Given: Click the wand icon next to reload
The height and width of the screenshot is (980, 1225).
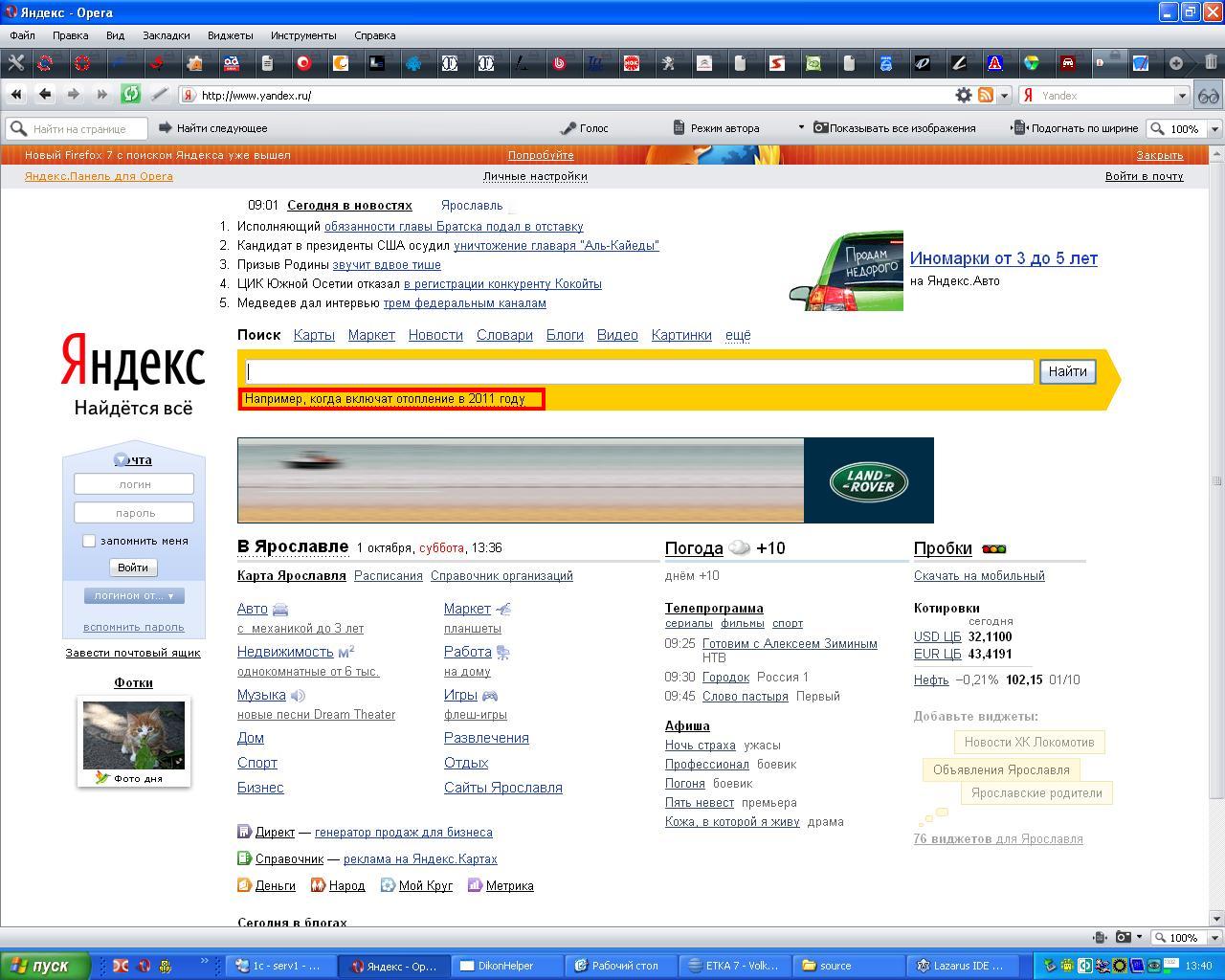Looking at the screenshot, I should pyautogui.click(x=160, y=95).
